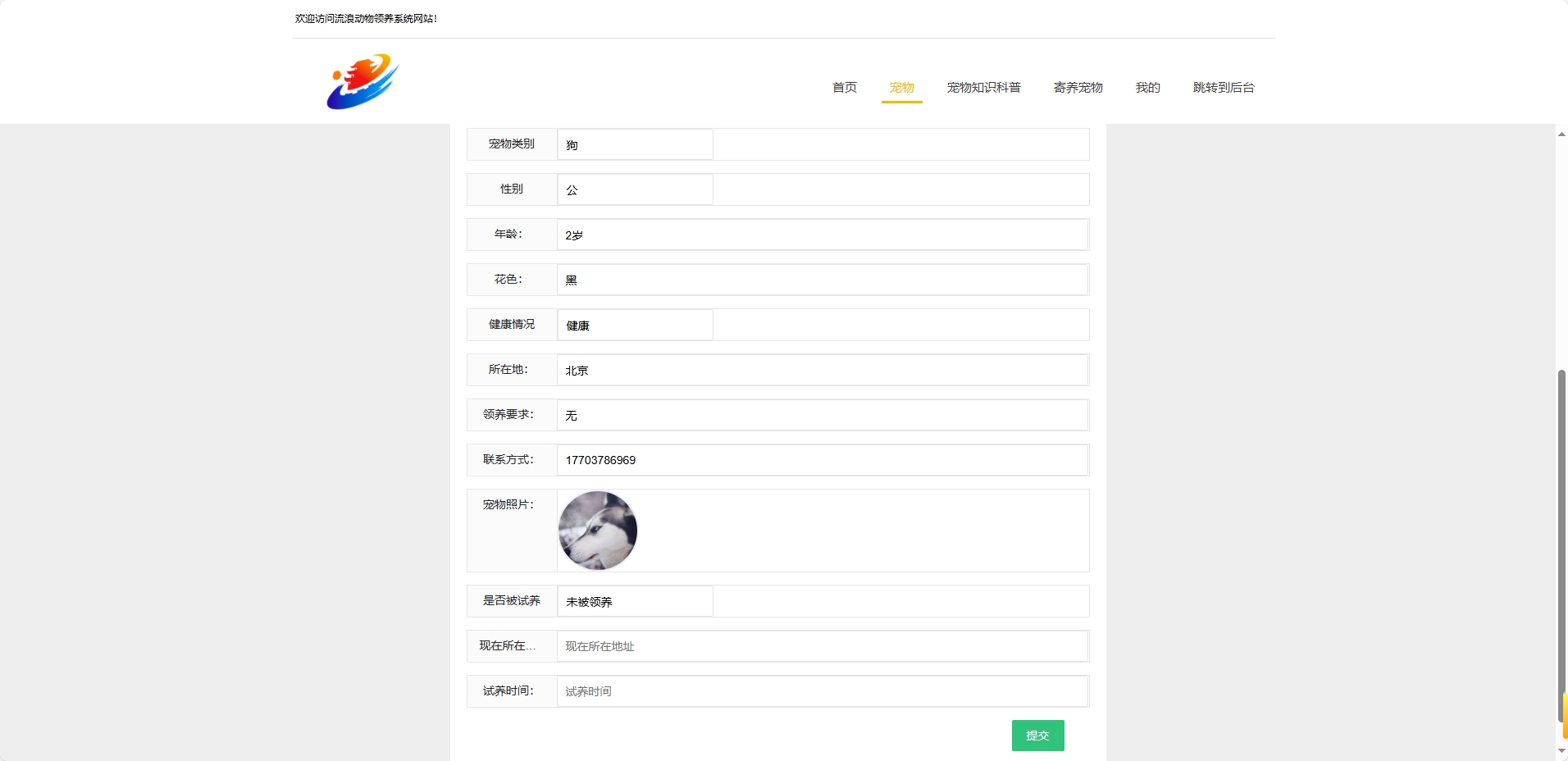Click the pet photo thumbnail
The image size is (1568, 761).
point(597,531)
